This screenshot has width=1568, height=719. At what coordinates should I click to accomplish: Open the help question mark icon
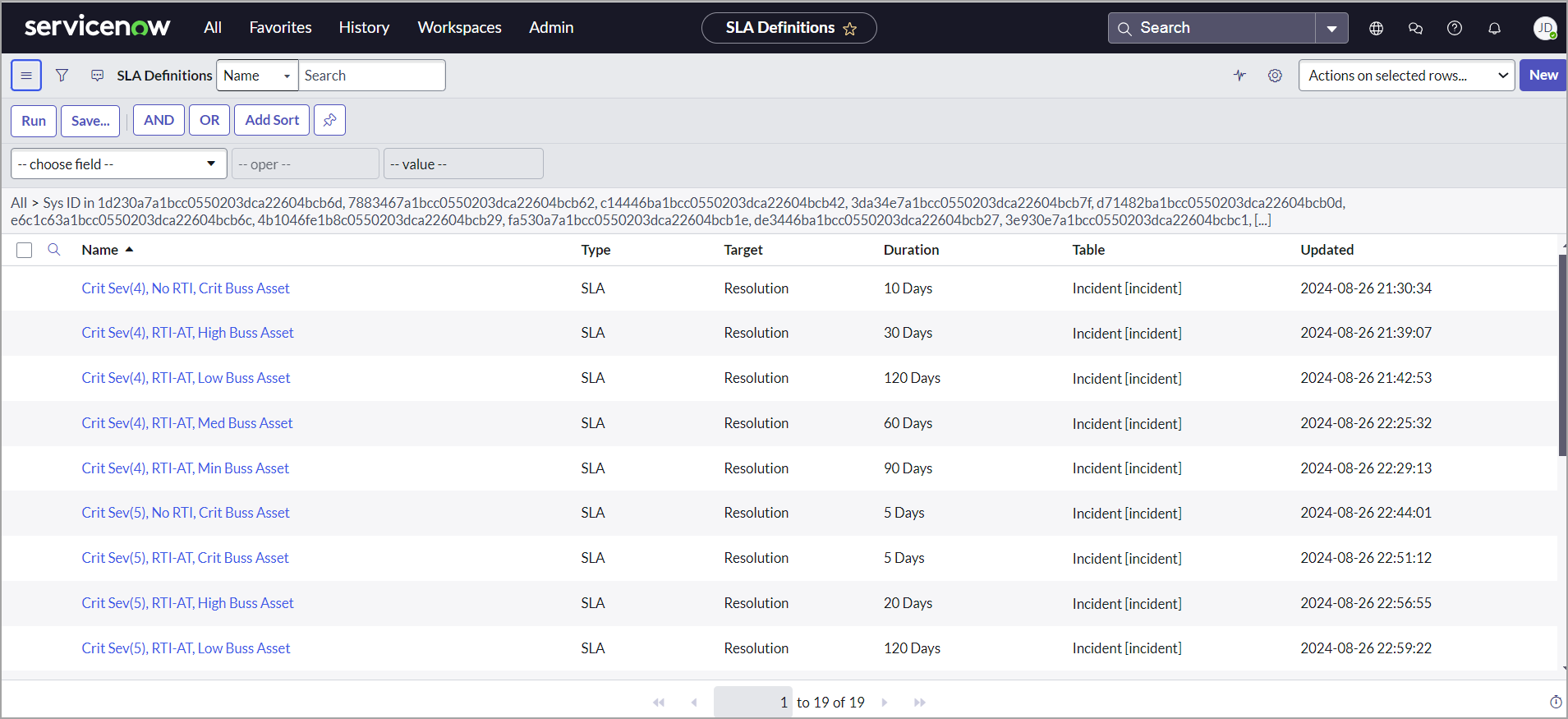click(1454, 28)
